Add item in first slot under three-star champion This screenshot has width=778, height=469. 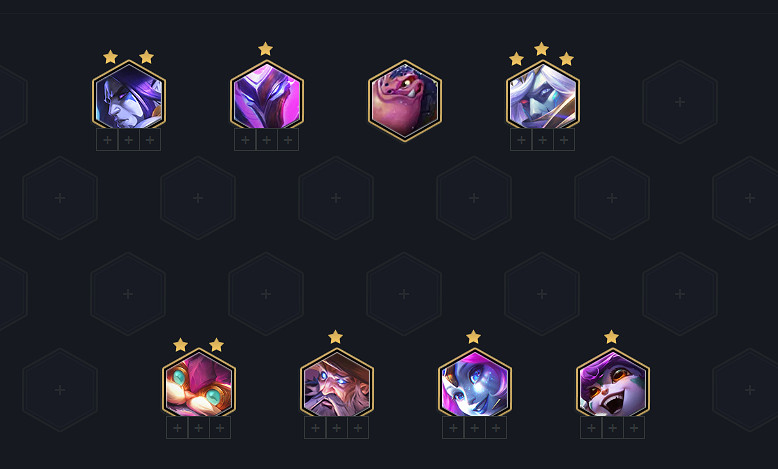[x=521, y=140]
